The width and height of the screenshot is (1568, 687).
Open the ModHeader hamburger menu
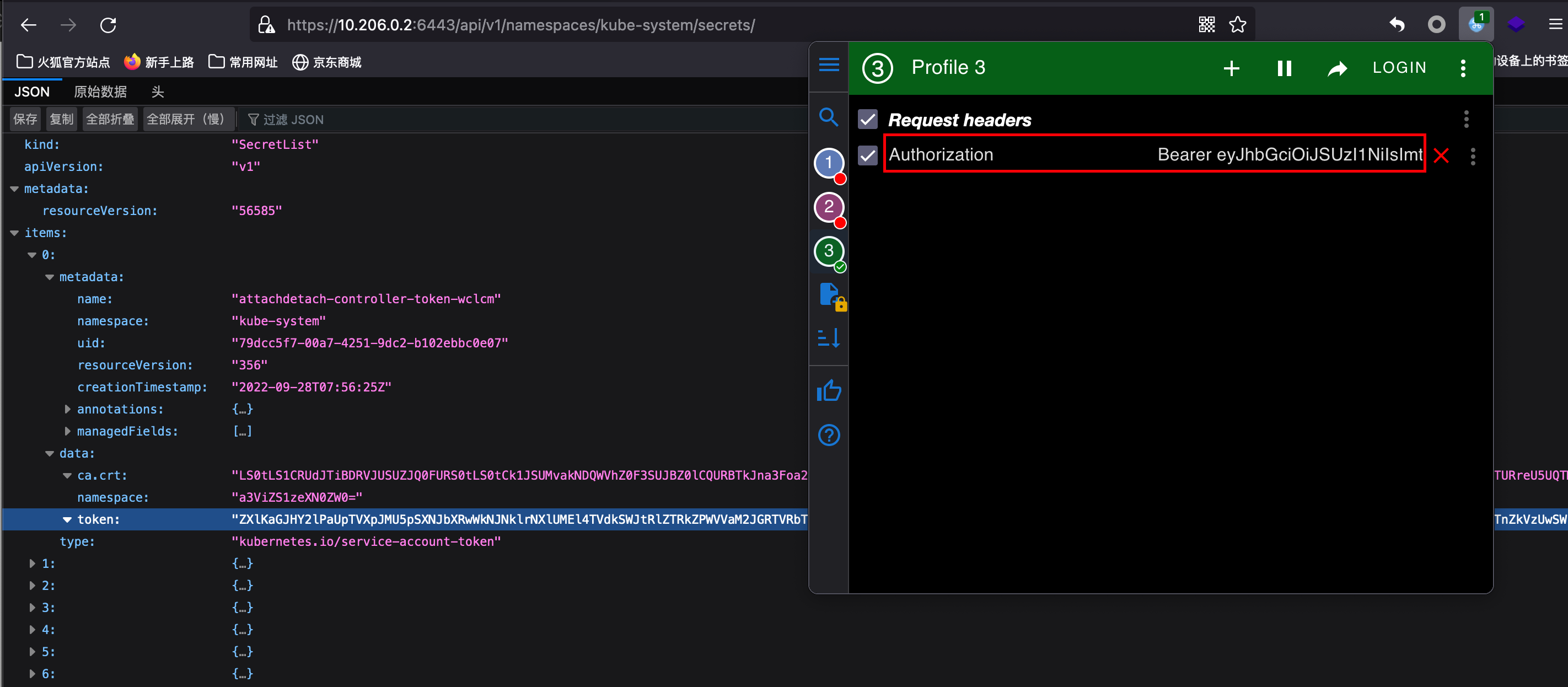click(829, 65)
